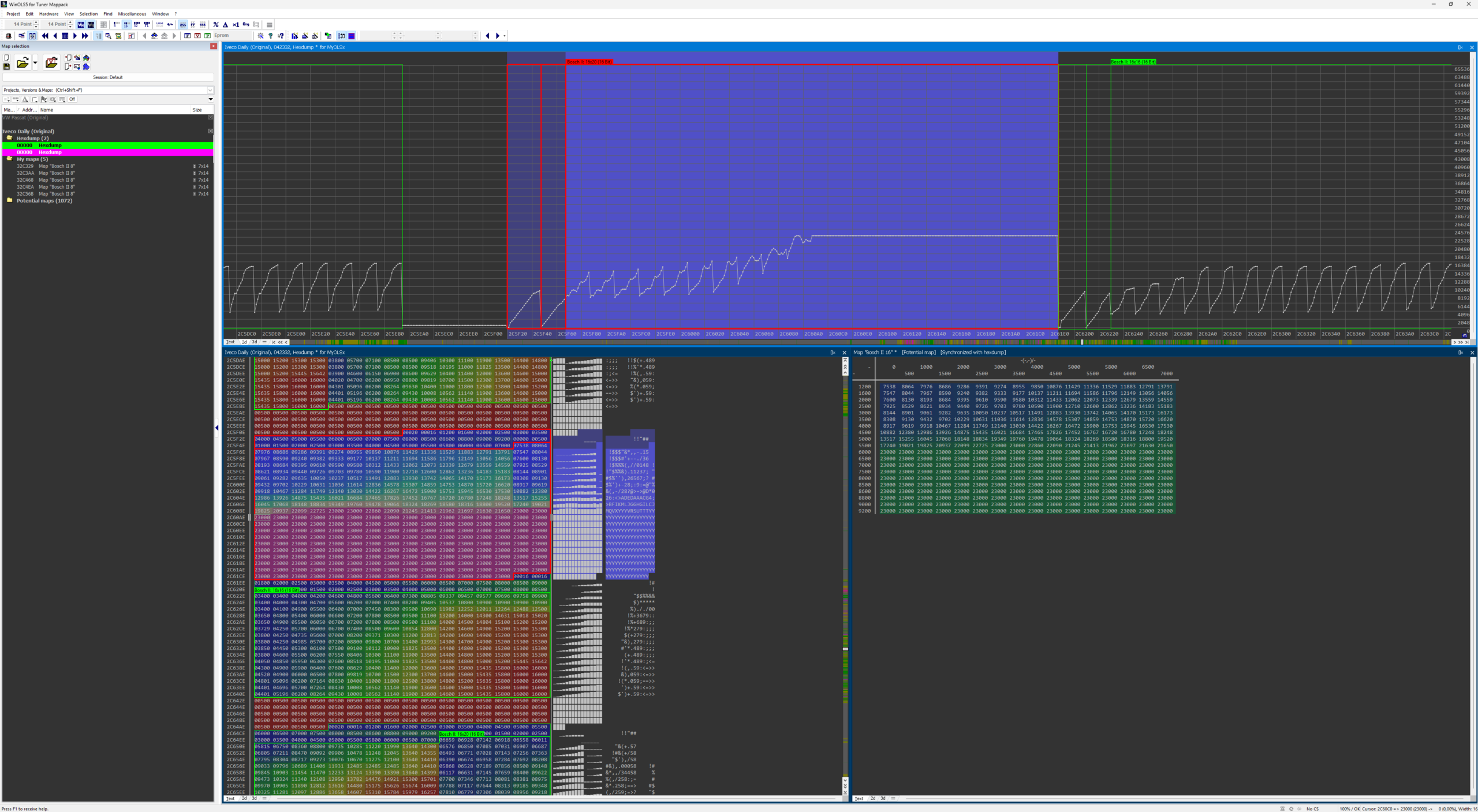Toggle the 32 bit display mode button
The height and width of the screenshot is (812, 1478).
point(136,25)
